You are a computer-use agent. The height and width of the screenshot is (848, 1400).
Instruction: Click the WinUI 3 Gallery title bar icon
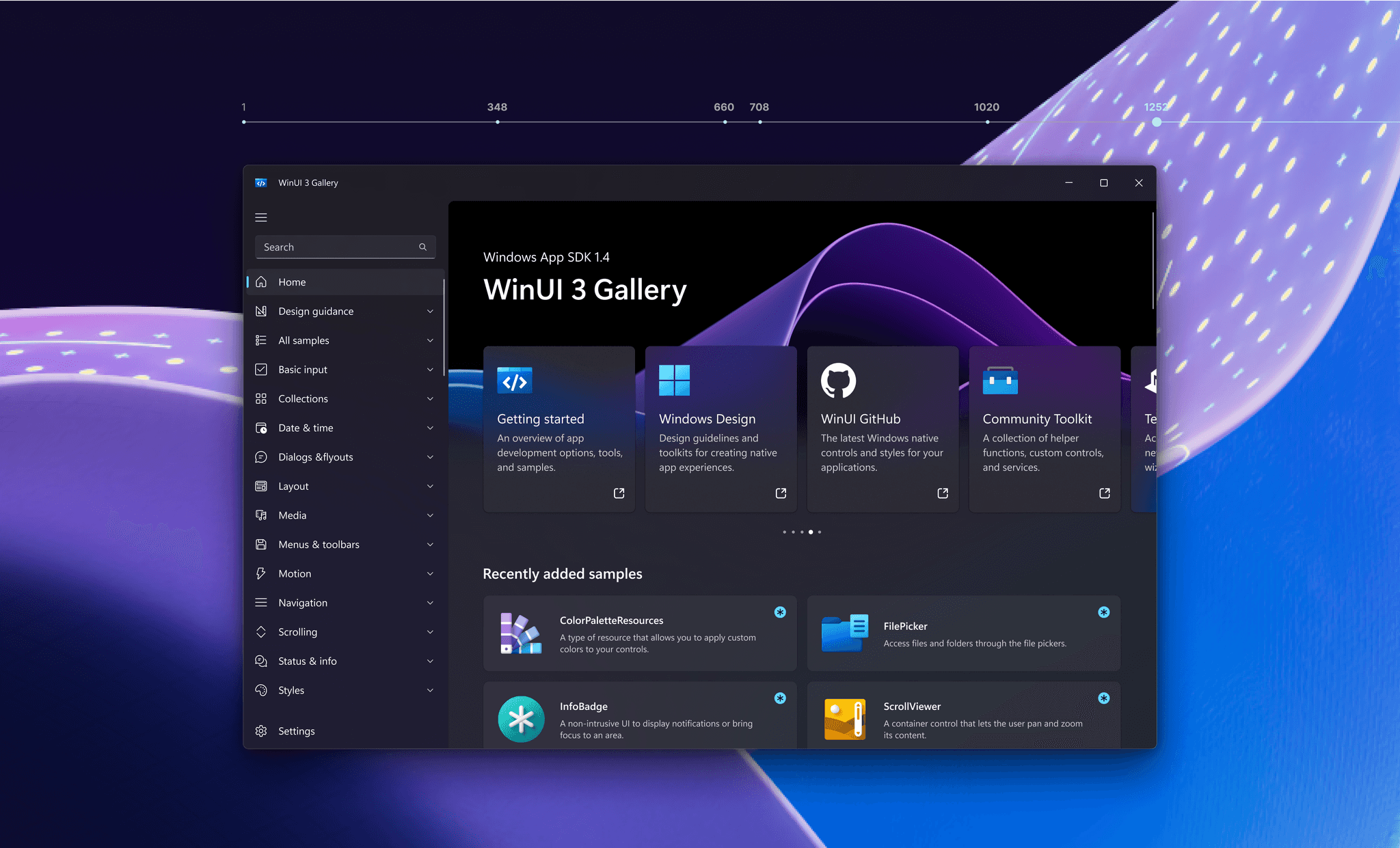pyautogui.click(x=260, y=182)
